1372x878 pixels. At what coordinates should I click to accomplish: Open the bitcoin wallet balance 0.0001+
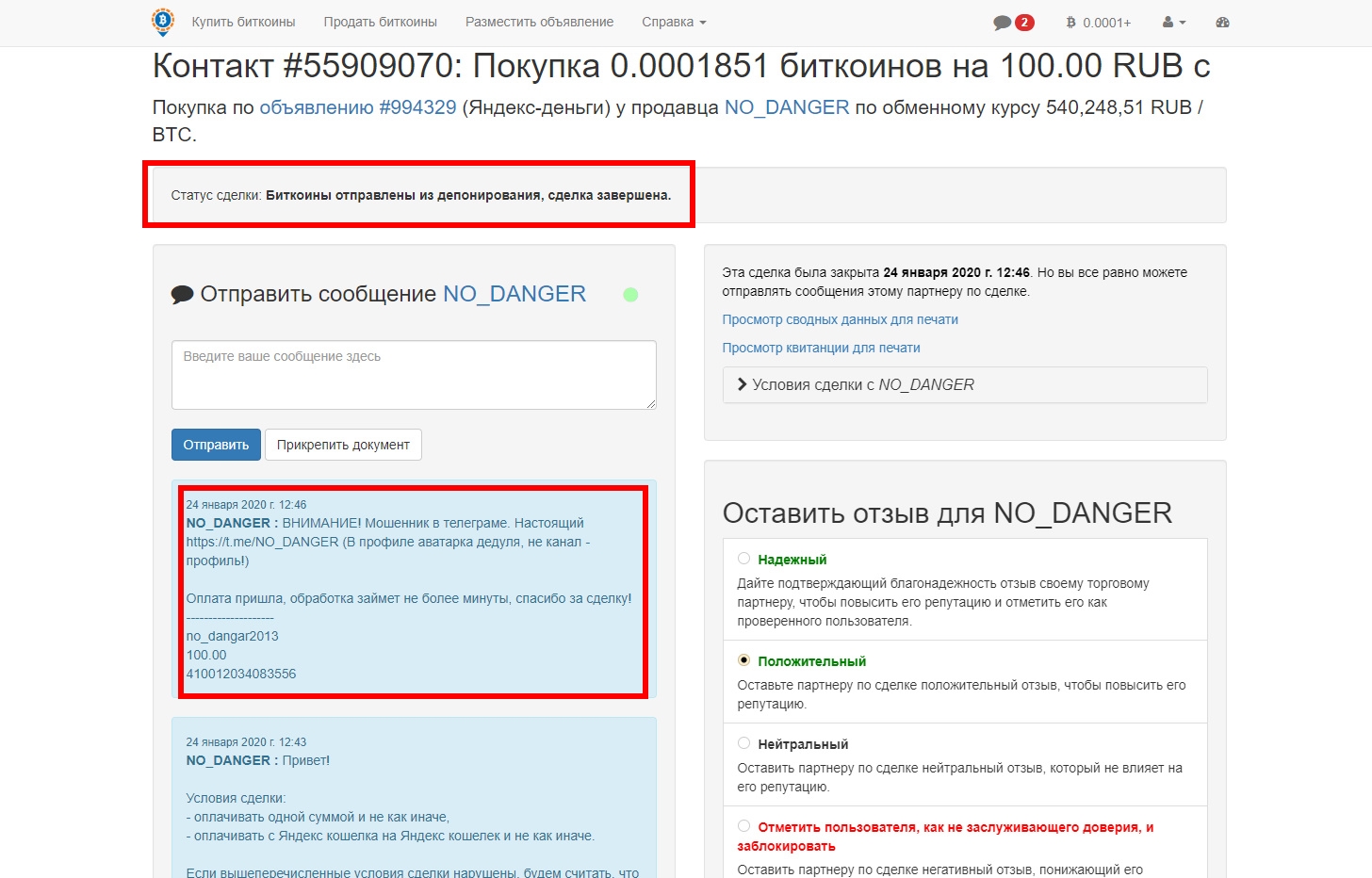tap(1098, 23)
